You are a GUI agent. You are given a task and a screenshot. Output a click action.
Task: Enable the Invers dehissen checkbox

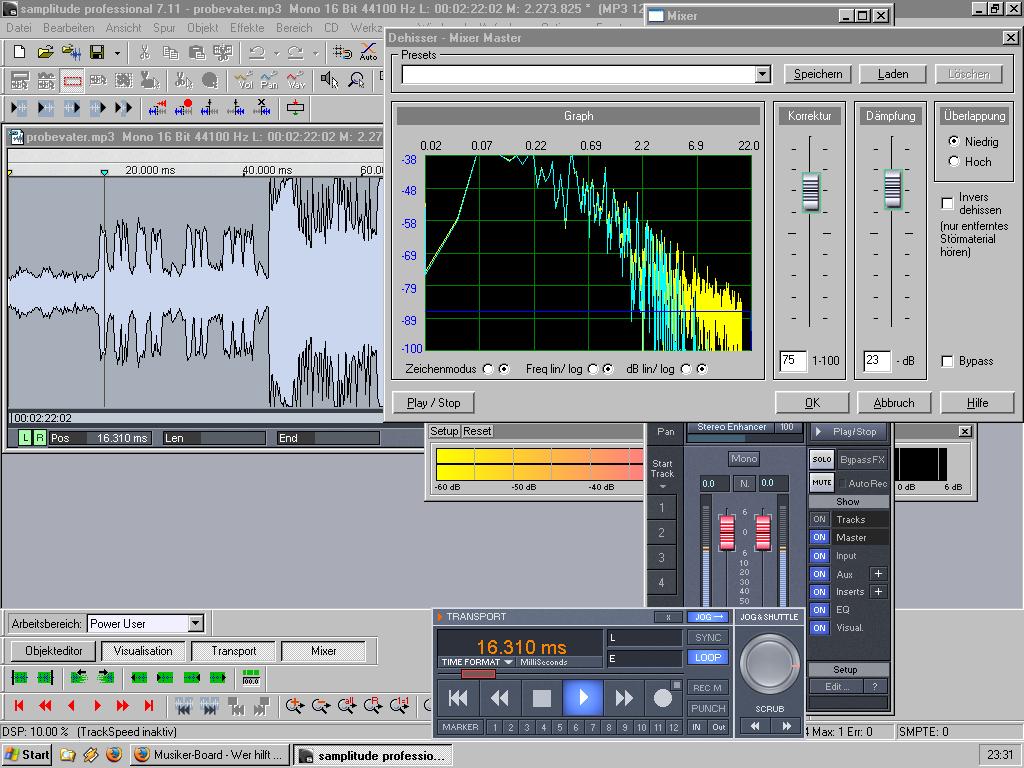pyautogui.click(x=947, y=203)
